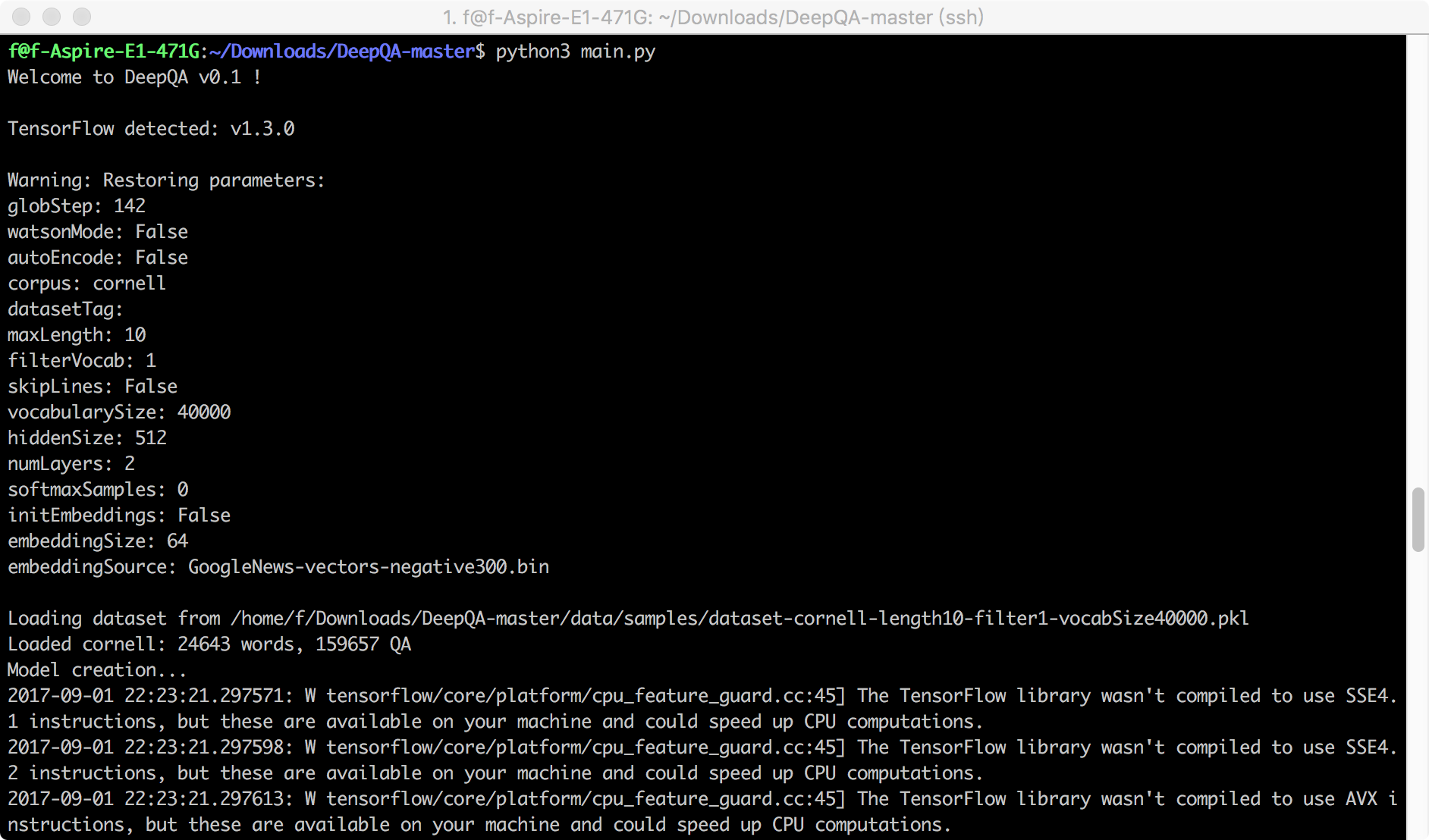Click the path '~/Downloads/DeepQA-master' in prompt

tap(342, 52)
